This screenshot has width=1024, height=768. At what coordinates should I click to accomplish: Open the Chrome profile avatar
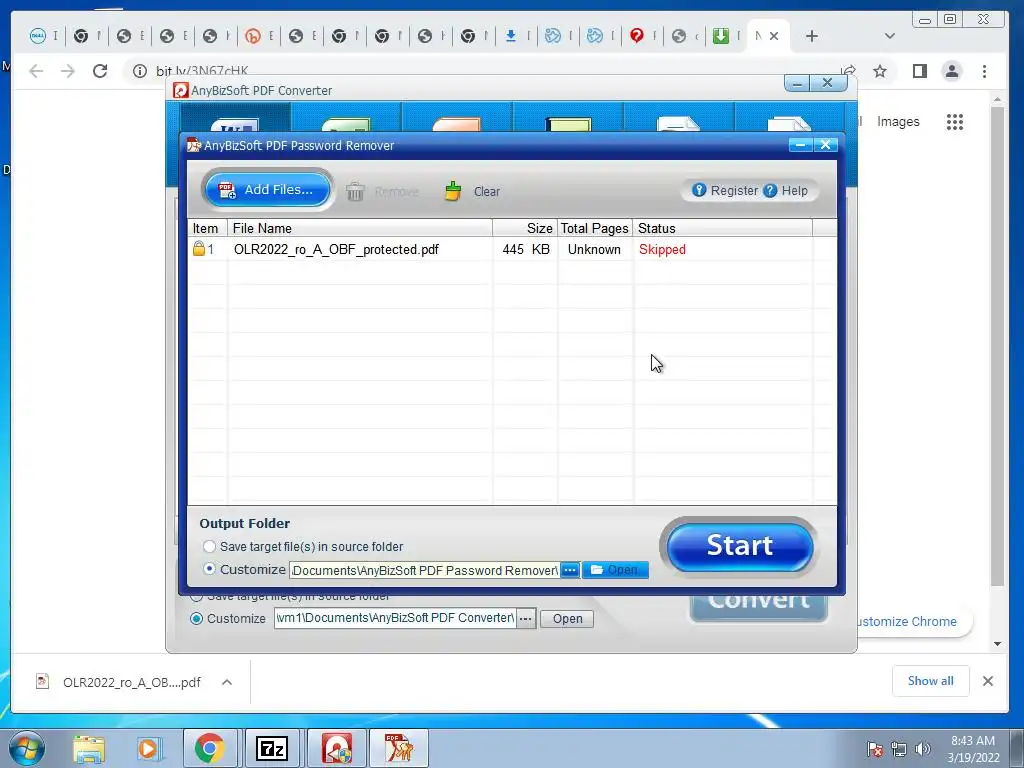[952, 71]
